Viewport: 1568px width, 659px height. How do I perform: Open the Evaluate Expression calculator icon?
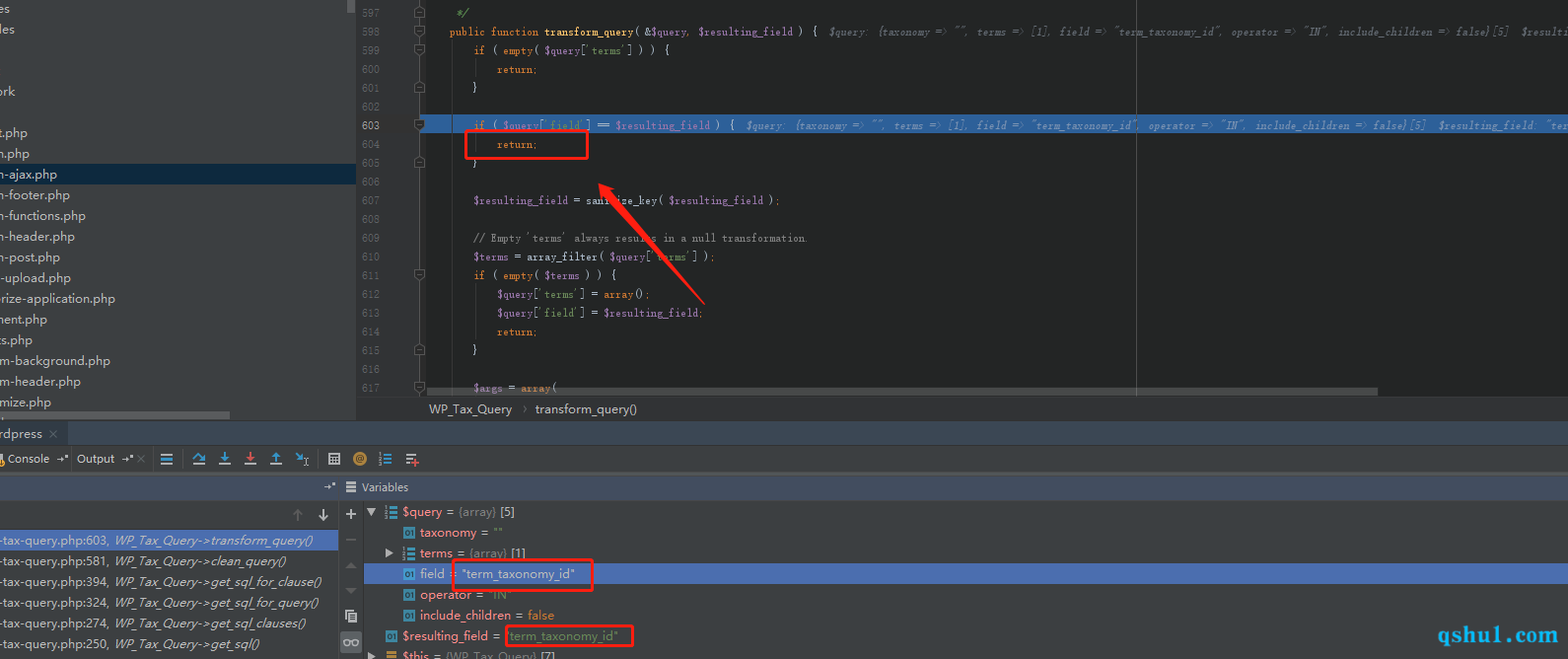click(334, 459)
